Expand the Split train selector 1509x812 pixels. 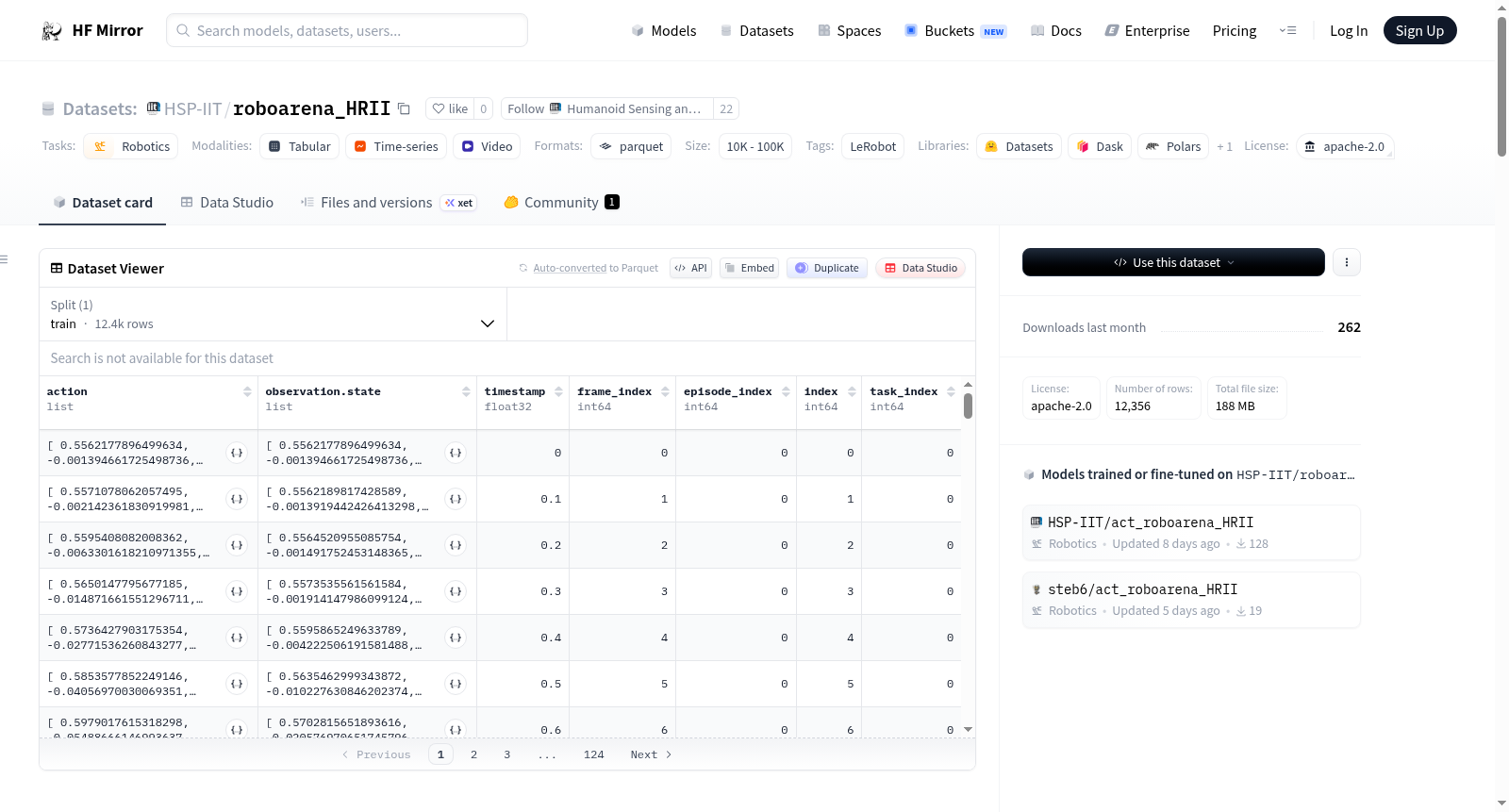273,314
